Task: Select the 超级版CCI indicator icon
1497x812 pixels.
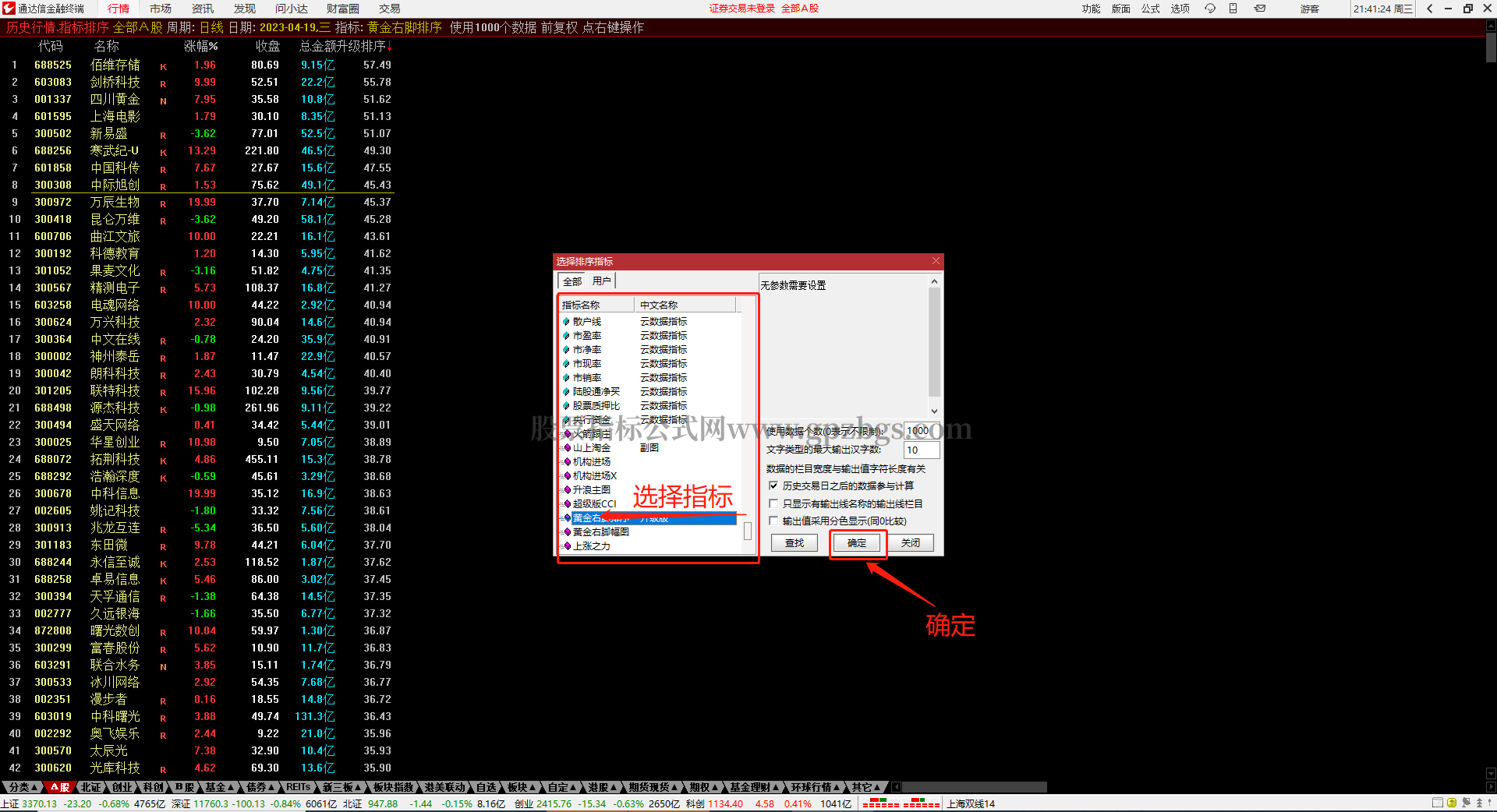Action: [x=567, y=504]
